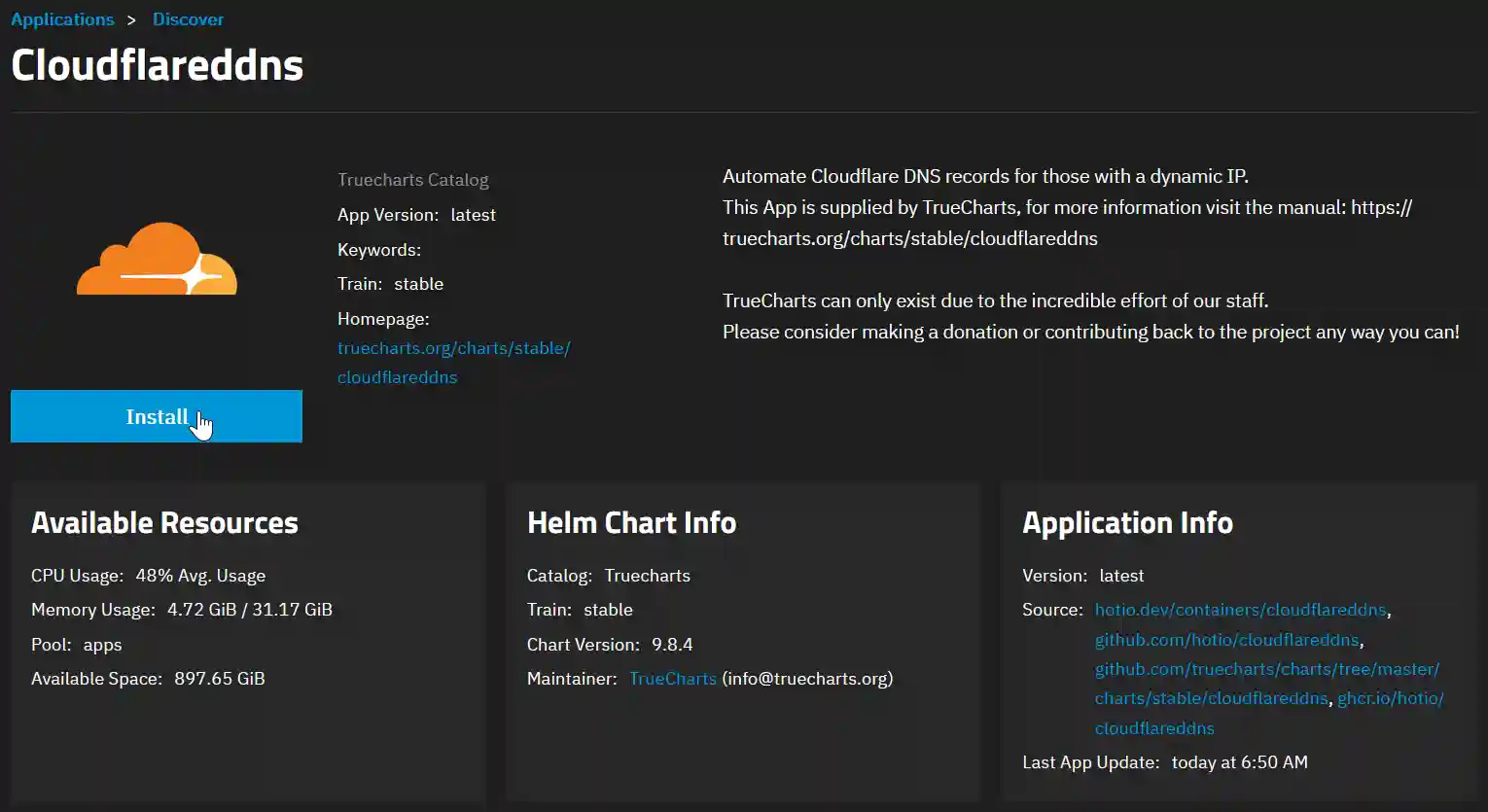Image resolution: width=1488 pixels, height=812 pixels.
Task: Select the Application Info heading
Action: pyautogui.click(x=1127, y=522)
